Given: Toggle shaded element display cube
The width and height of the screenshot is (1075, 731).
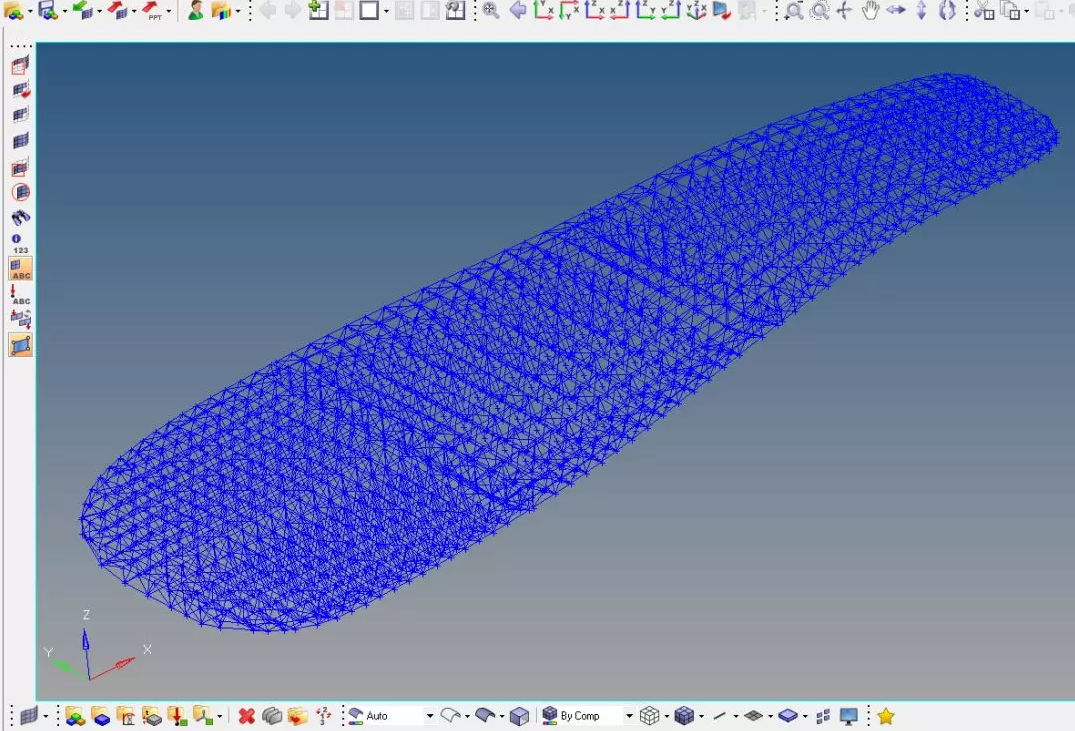Looking at the screenshot, I should pyautogui.click(x=684, y=716).
